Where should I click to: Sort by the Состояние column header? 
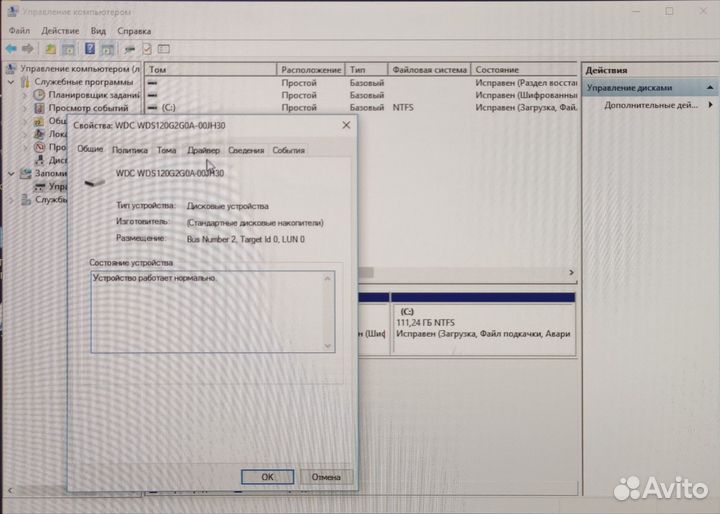click(524, 69)
